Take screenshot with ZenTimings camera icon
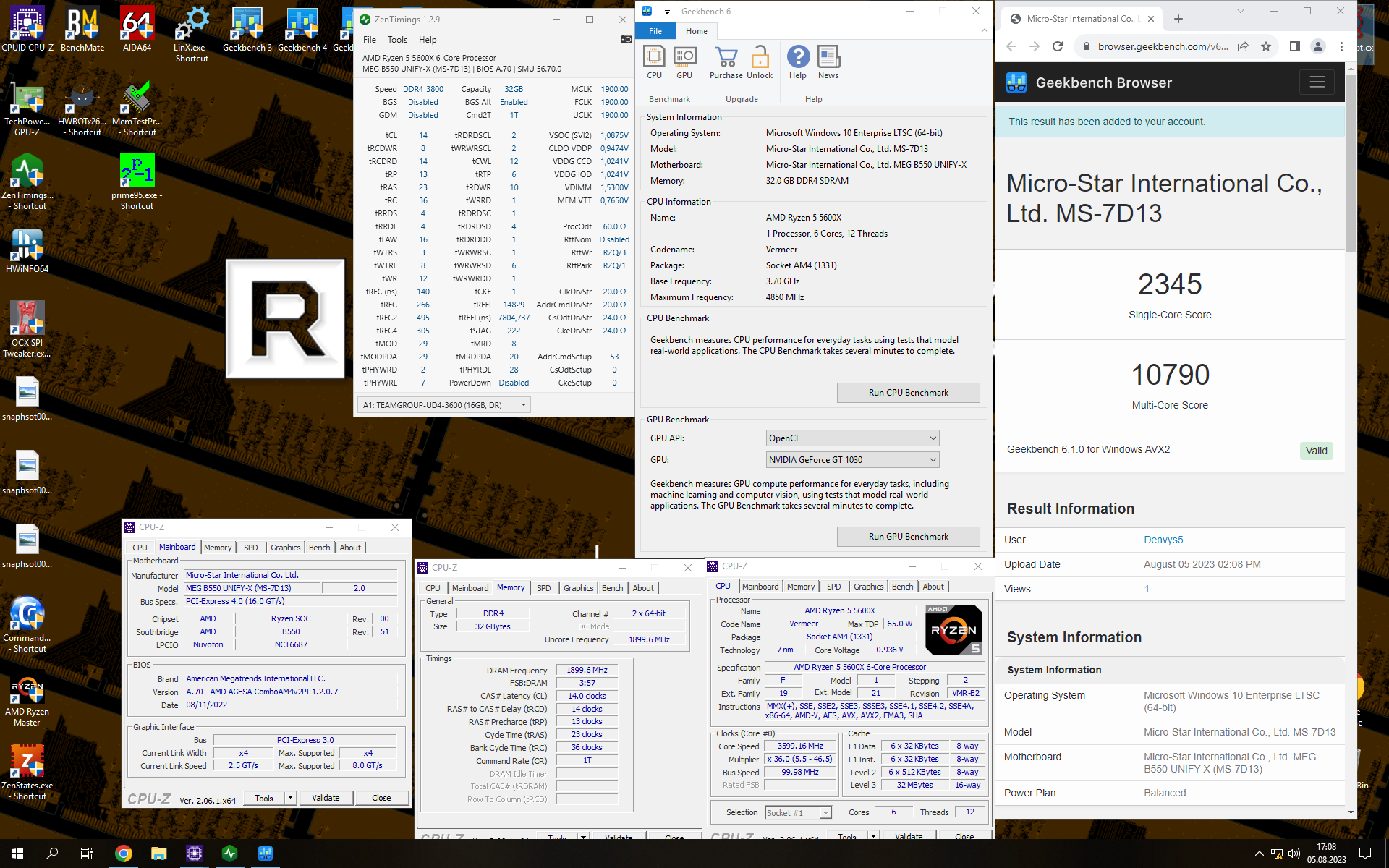This screenshot has height=868, width=1389. coord(626,40)
